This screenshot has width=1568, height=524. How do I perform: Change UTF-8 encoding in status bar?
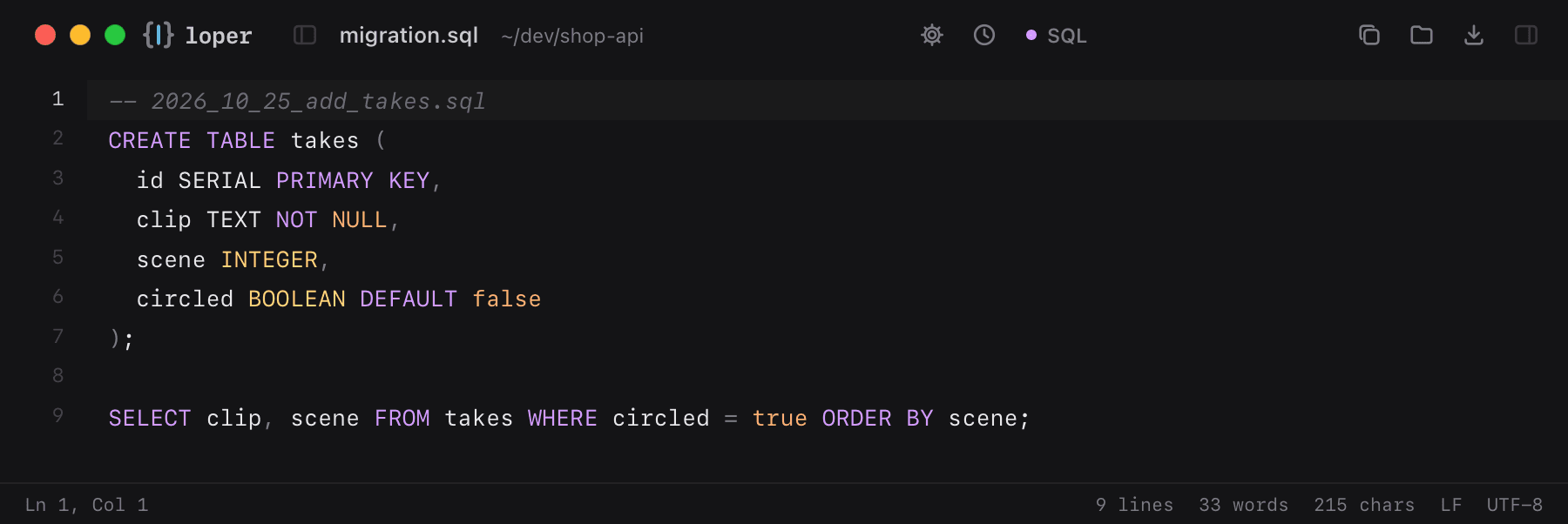(x=1515, y=505)
